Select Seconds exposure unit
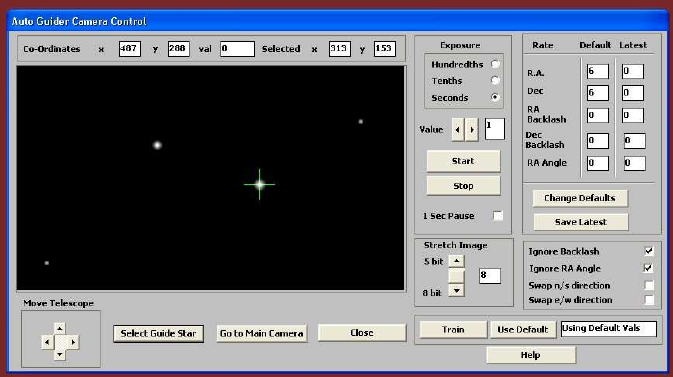Image resolution: width=673 pixels, height=377 pixels. (495, 97)
